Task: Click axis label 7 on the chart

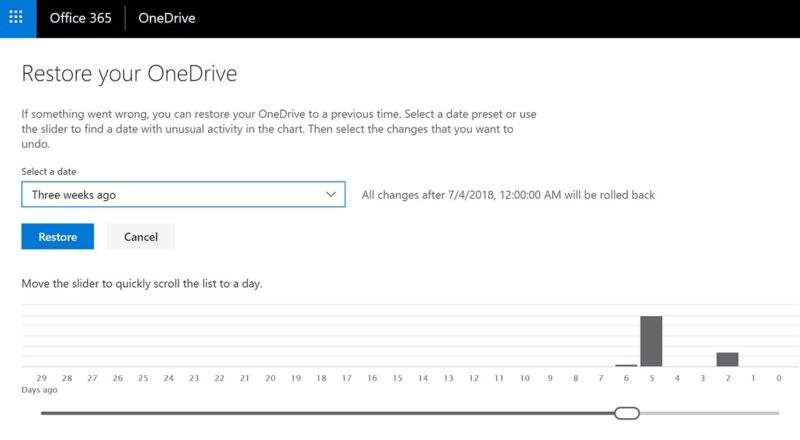Action: tap(601, 378)
